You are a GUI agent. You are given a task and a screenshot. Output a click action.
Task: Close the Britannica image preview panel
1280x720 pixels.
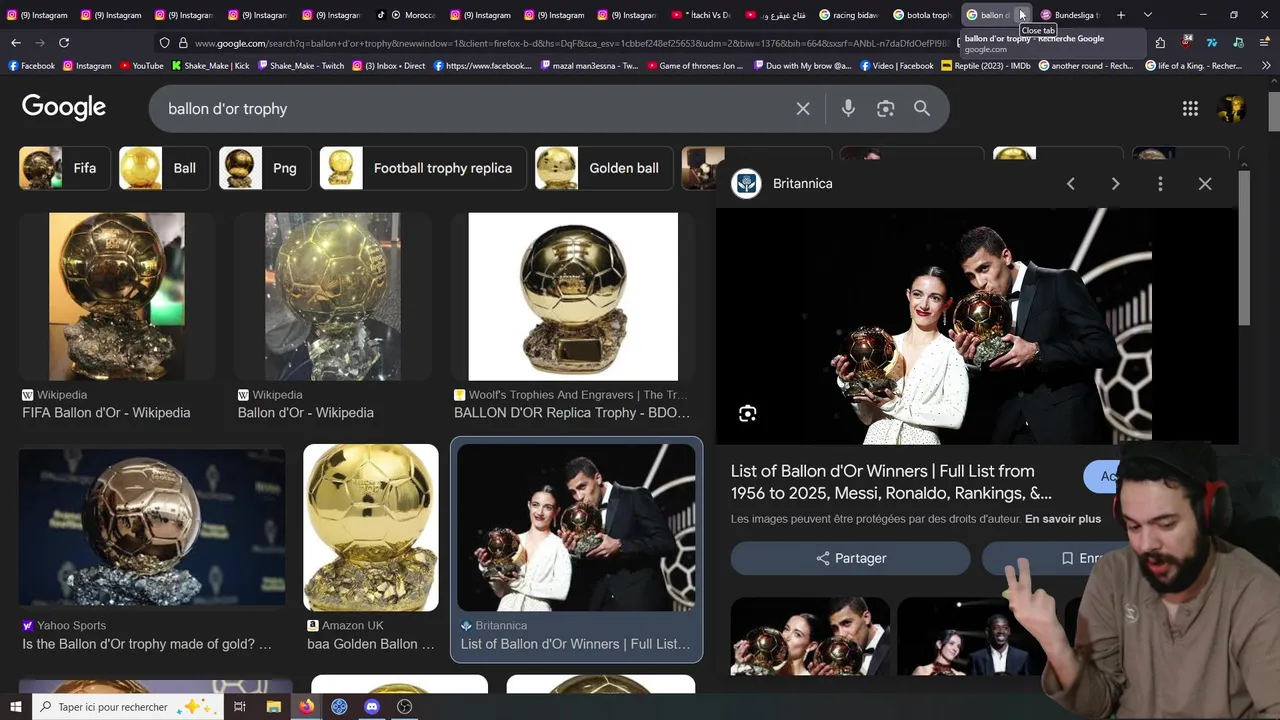[1205, 184]
